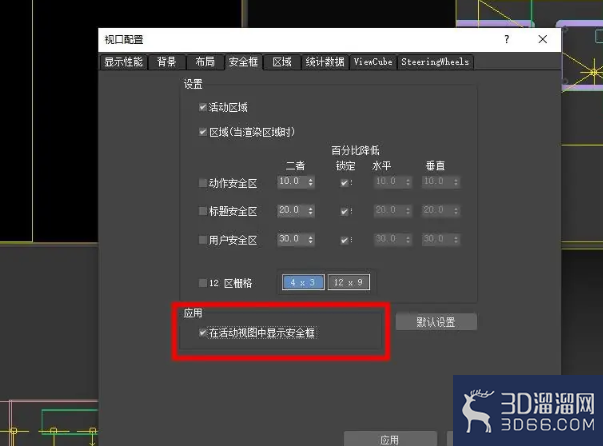Viewport: 603px width, 446px height.
Task: Open the 布局 tab
Action: [x=205, y=62]
